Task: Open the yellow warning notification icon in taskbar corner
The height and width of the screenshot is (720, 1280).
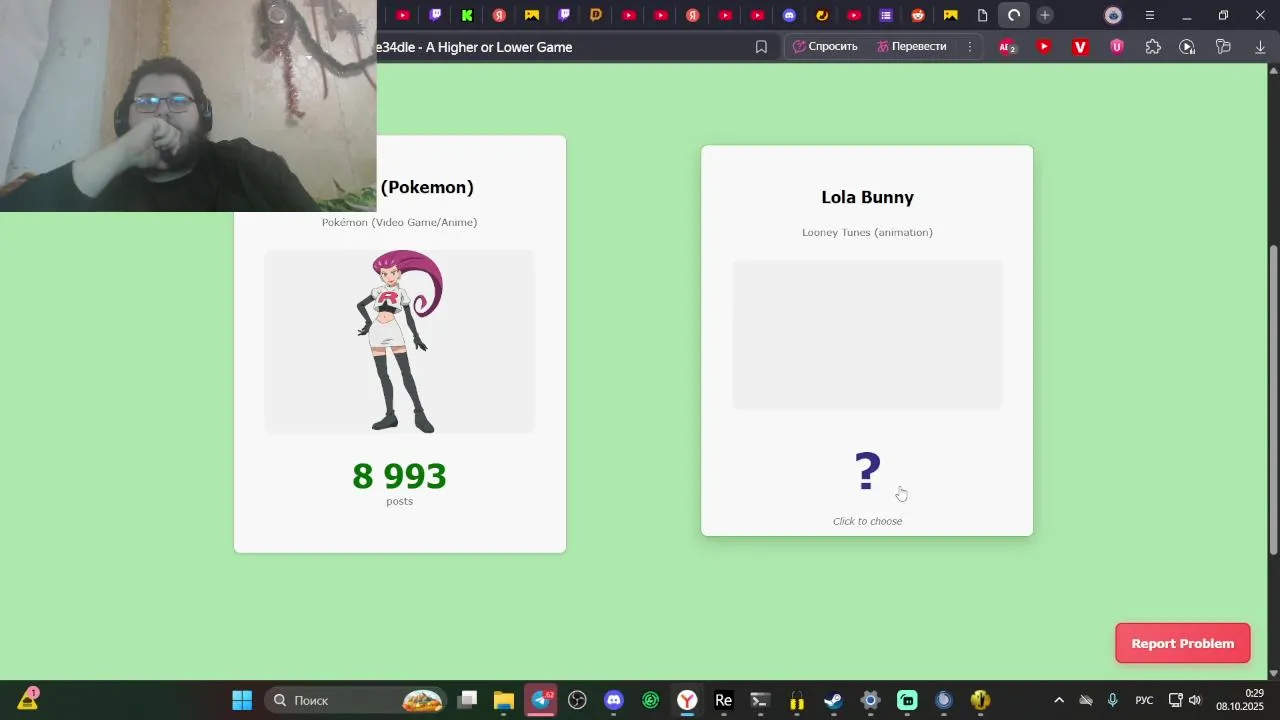Action: pos(28,698)
